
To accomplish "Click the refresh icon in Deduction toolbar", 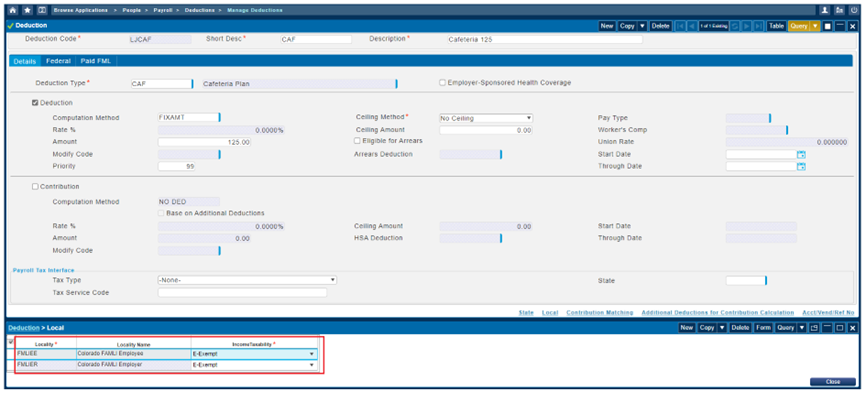I will click(x=735, y=26).
